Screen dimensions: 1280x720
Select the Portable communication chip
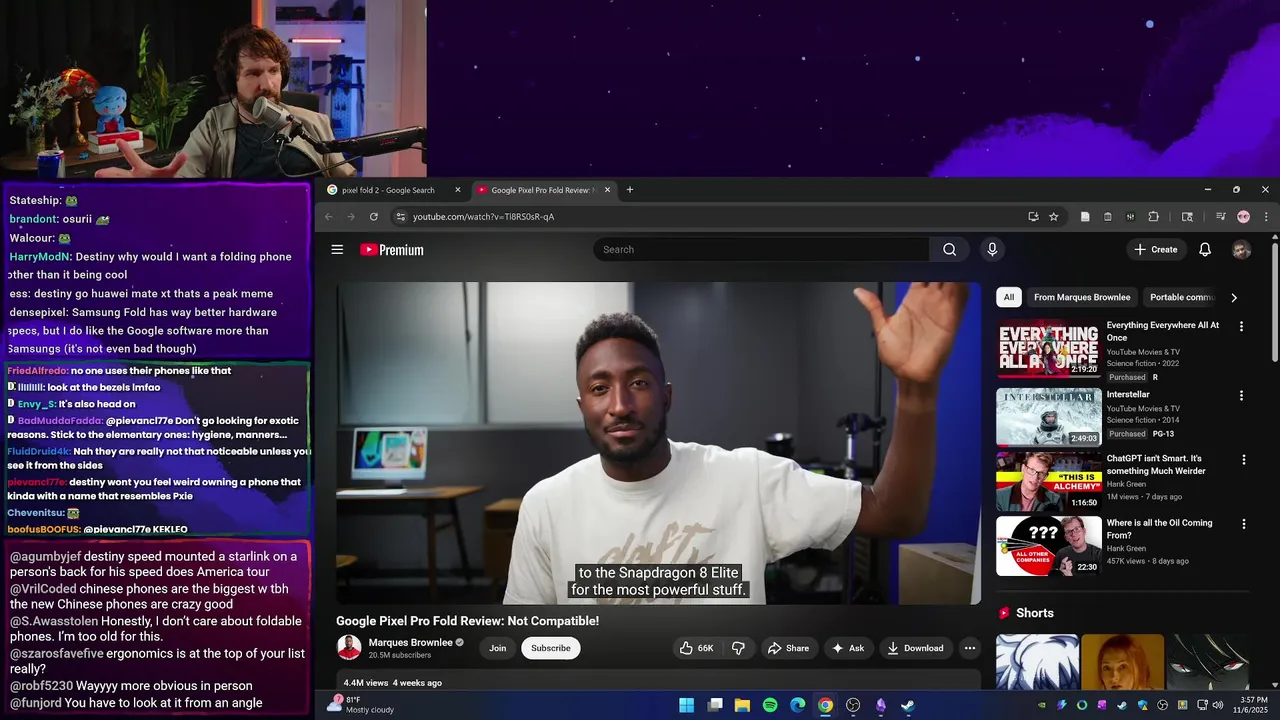click(x=1182, y=297)
